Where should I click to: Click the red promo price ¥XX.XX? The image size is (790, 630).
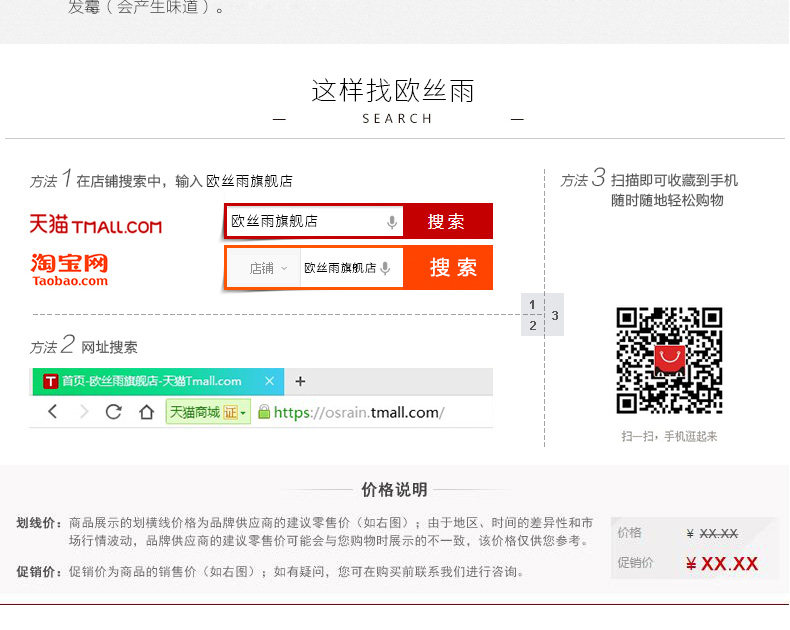pyautogui.click(x=722, y=563)
